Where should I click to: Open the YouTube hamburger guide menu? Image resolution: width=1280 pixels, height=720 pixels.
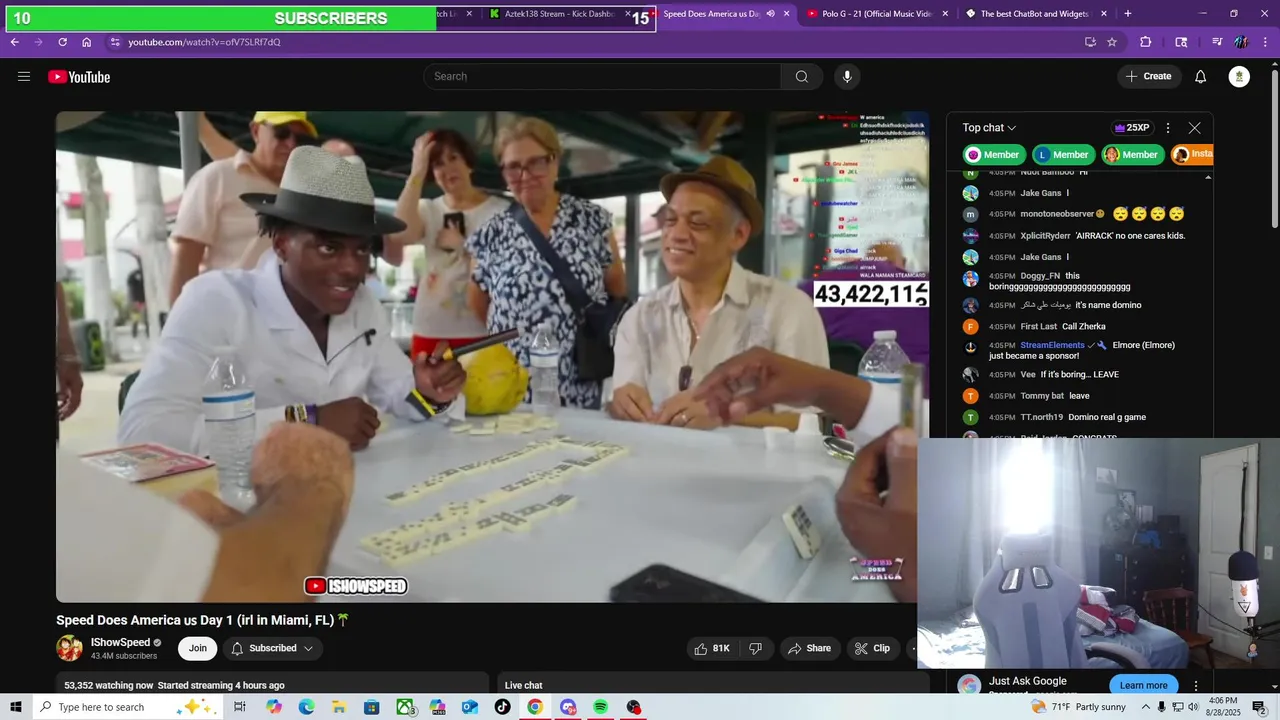[24, 77]
